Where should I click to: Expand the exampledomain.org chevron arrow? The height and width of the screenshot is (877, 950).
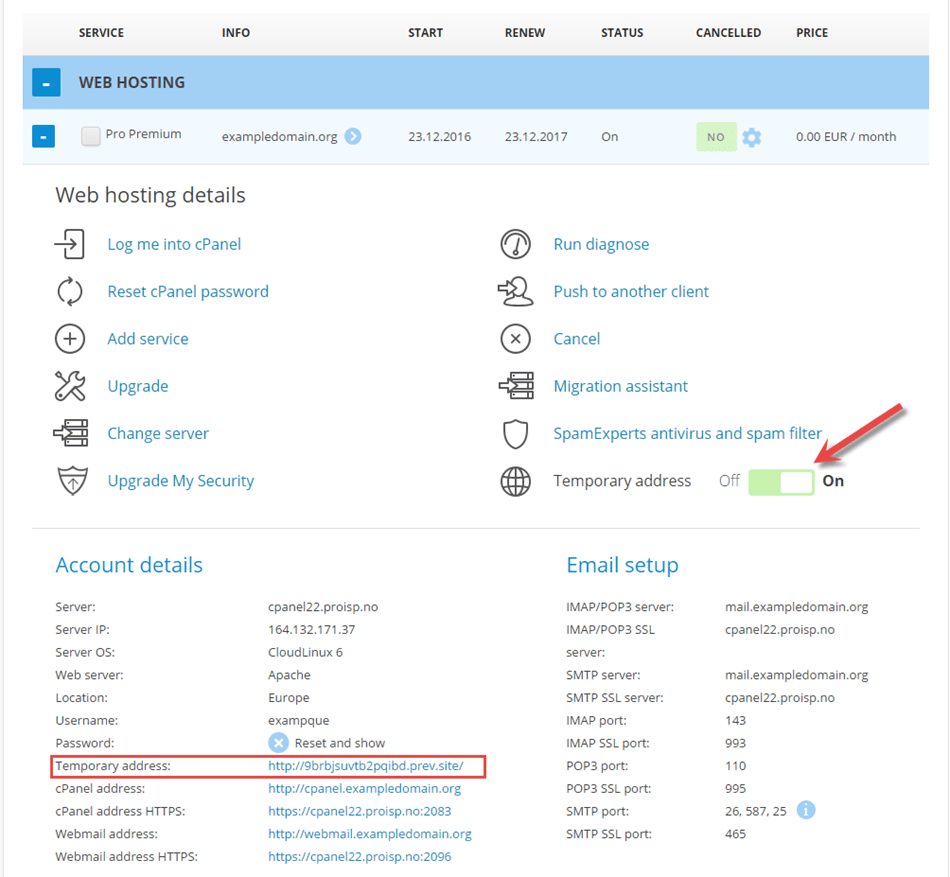(353, 136)
